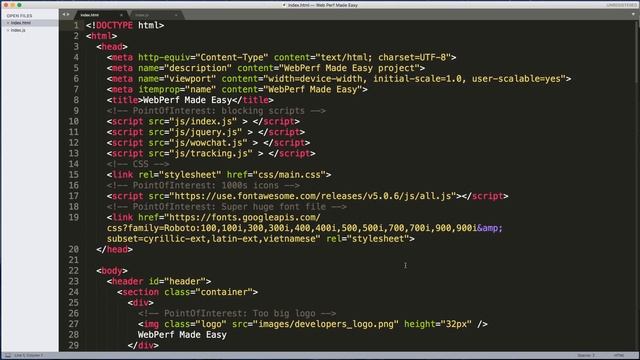This screenshot has width=640, height=360.
Task: Click the "js/tracking.js" script source
Action: coord(211,153)
